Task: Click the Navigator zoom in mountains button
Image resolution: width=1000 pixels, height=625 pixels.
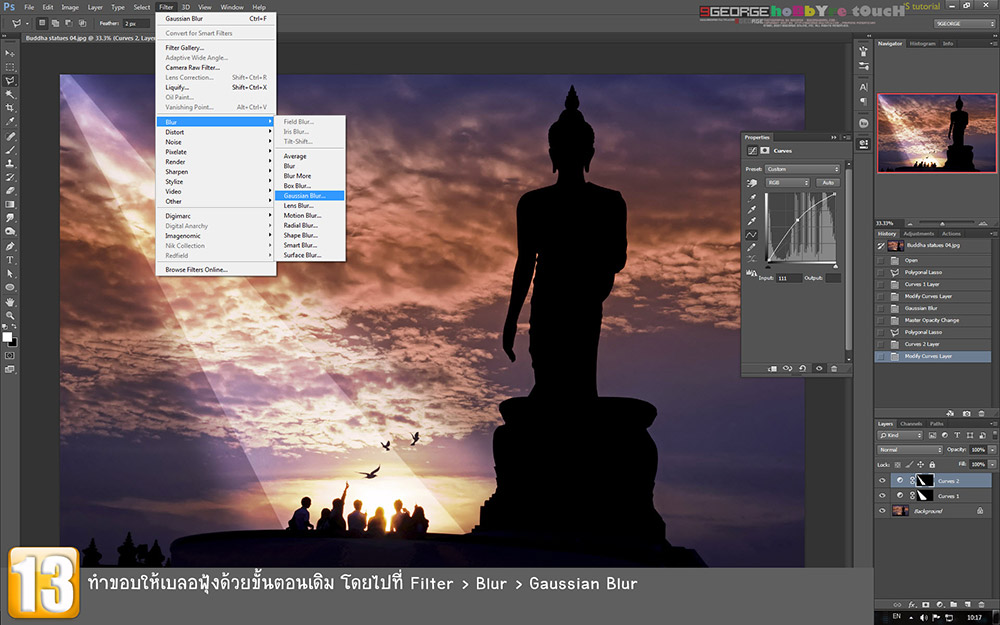Action: (x=982, y=223)
